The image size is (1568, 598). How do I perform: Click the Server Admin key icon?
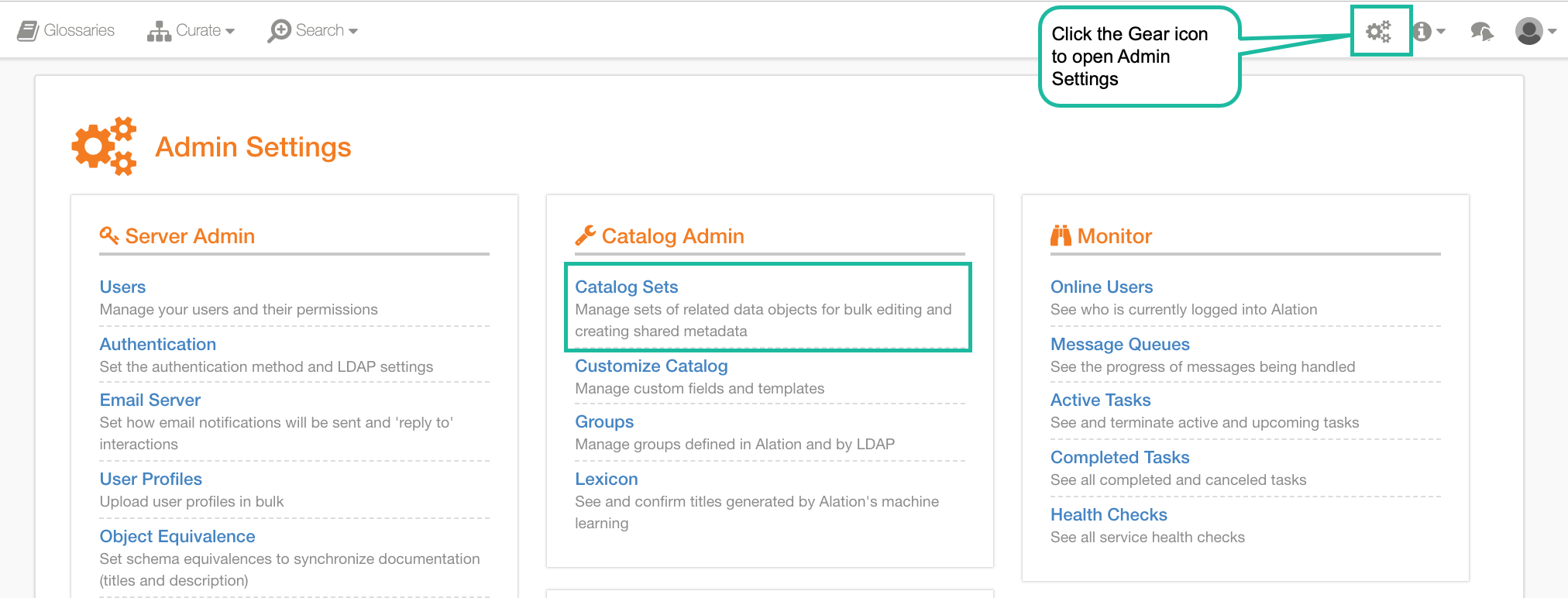click(109, 235)
